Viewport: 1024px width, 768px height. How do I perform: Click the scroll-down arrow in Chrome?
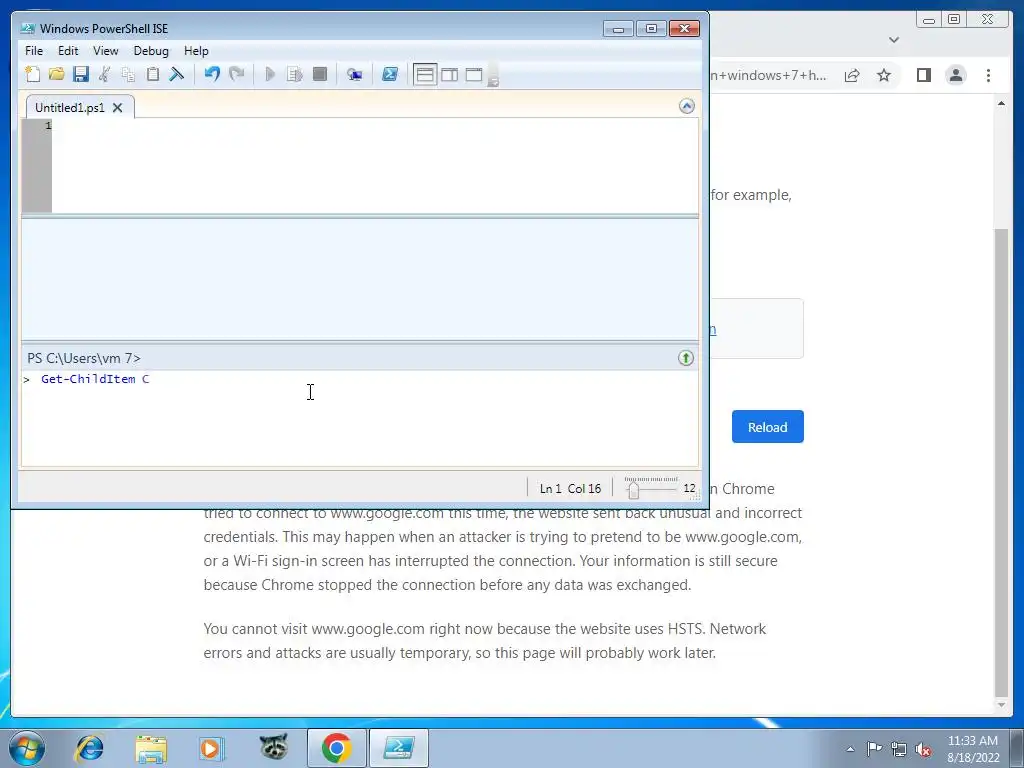point(1001,705)
